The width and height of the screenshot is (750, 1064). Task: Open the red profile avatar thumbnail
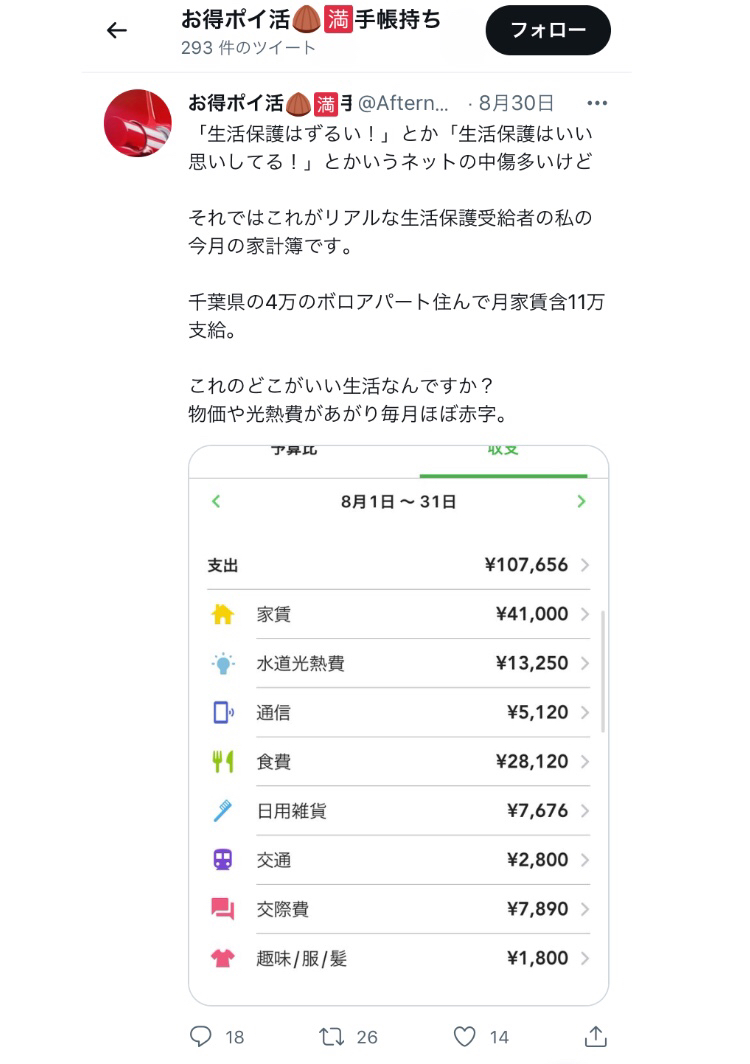(x=138, y=123)
